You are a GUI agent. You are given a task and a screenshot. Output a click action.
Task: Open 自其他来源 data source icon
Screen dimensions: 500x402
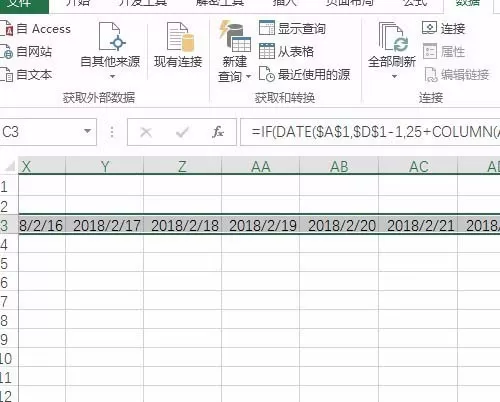(x=112, y=37)
